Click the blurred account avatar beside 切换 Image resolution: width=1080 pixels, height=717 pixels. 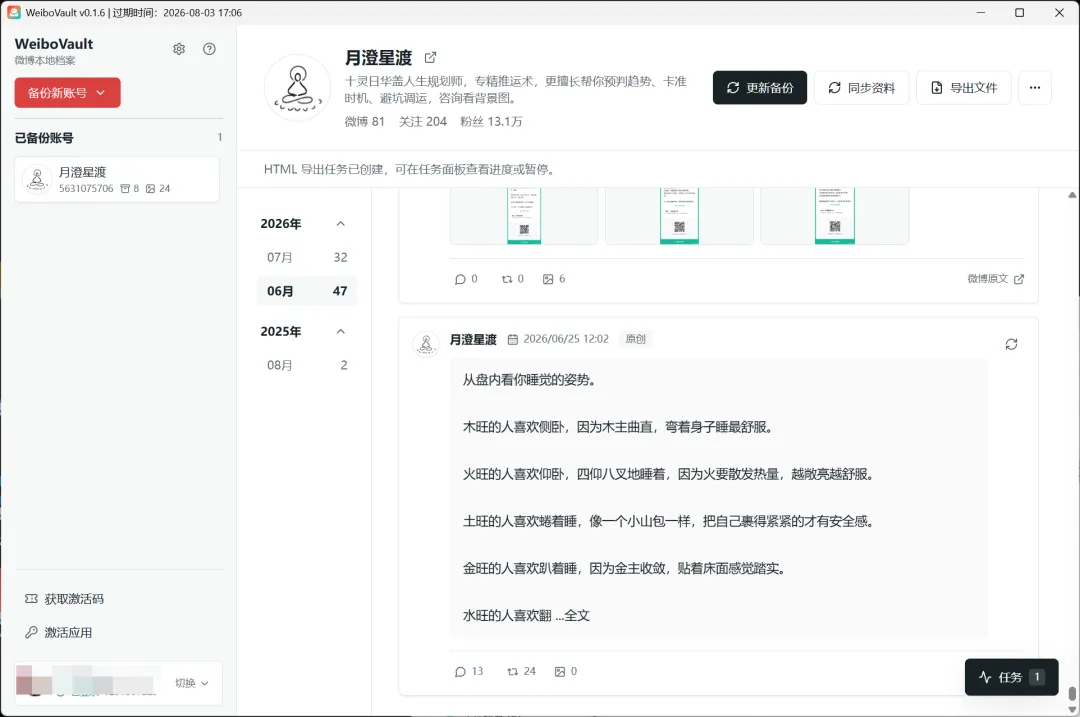pyautogui.click(x=34, y=682)
